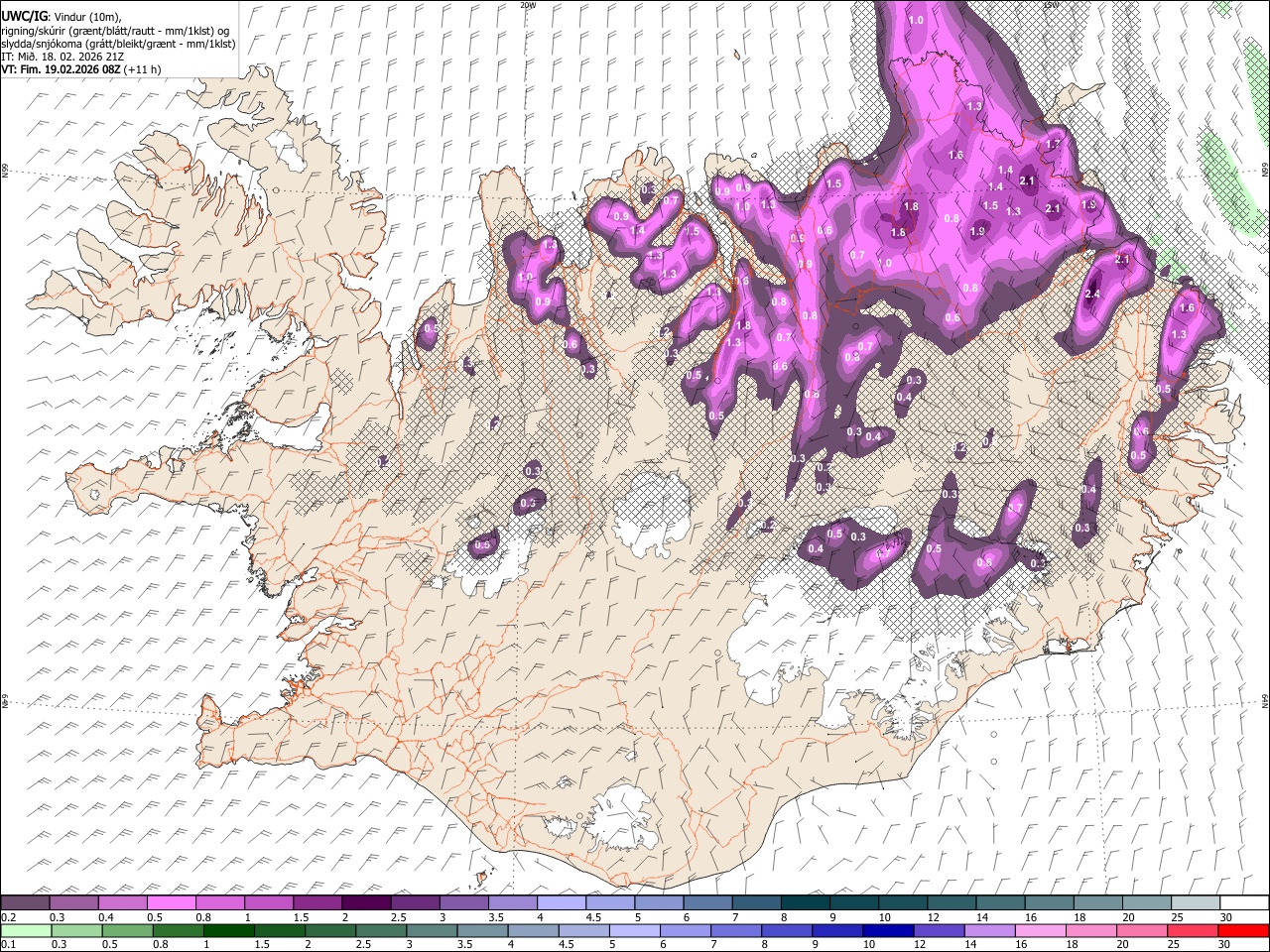The width and height of the screenshot is (1270, 952).
Task: Pick the 2–2.5 darkest purple swatch, top legend row
Action: tap(366, 902)
